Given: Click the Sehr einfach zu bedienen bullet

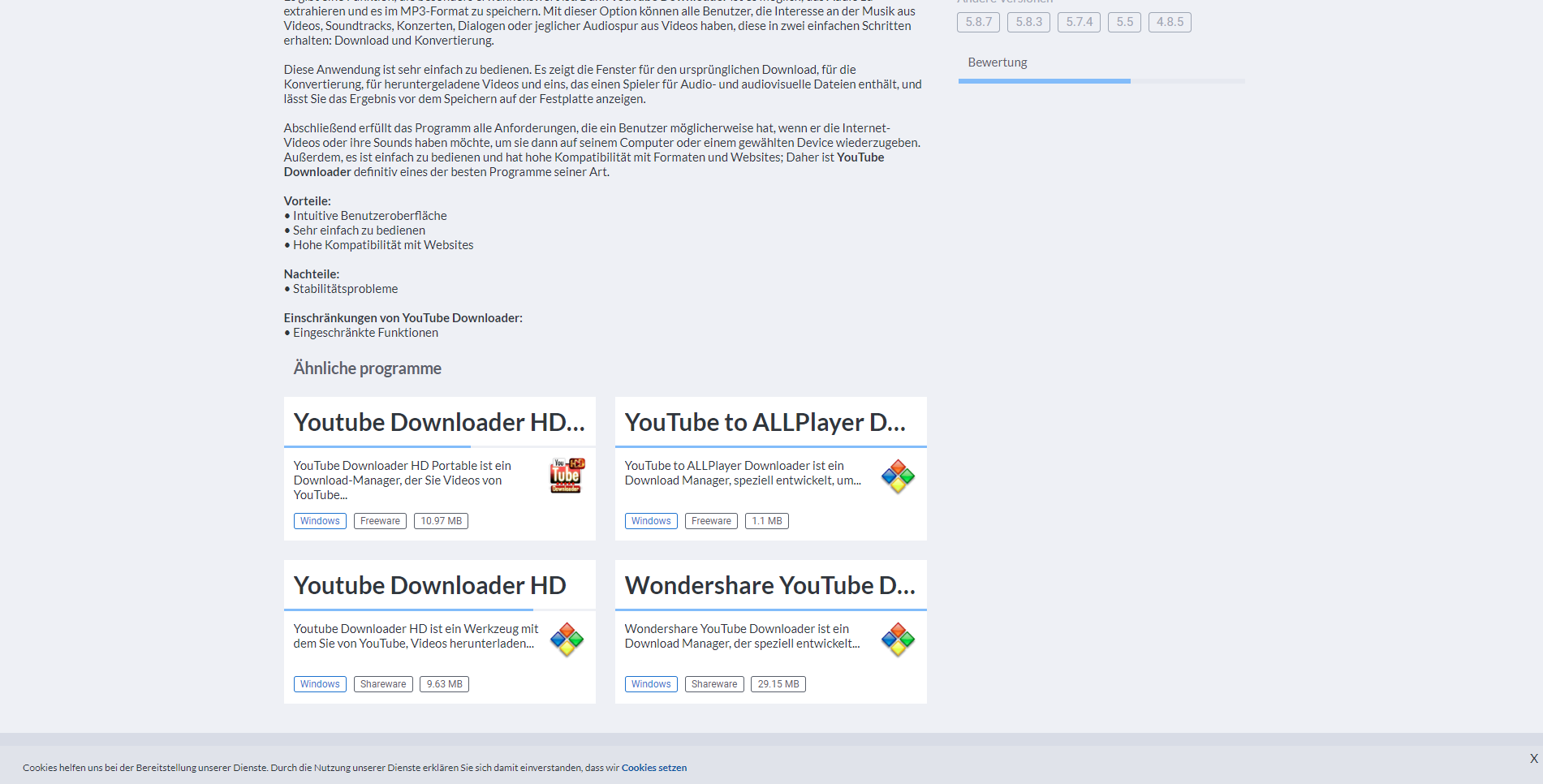Looking at the screenshot, I should [355, 230].
